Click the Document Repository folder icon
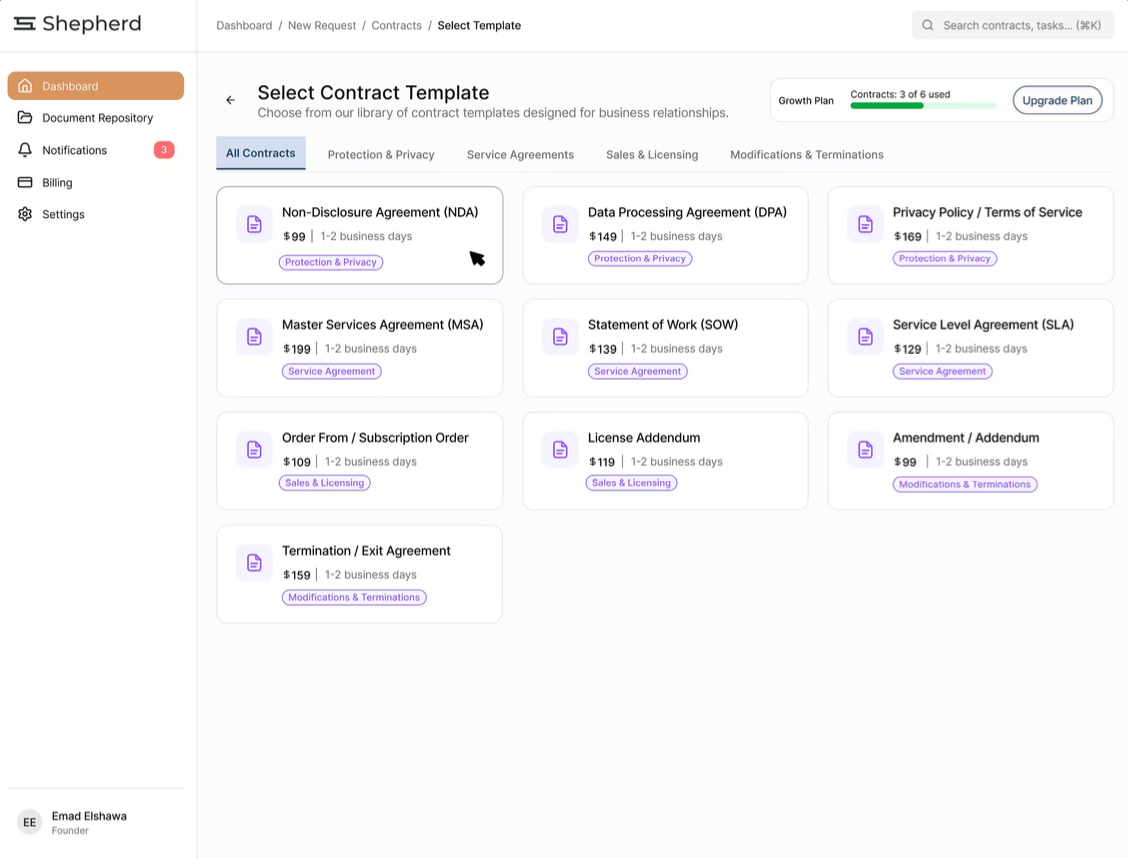This screenshot has width=1128, height=858. 25,118
